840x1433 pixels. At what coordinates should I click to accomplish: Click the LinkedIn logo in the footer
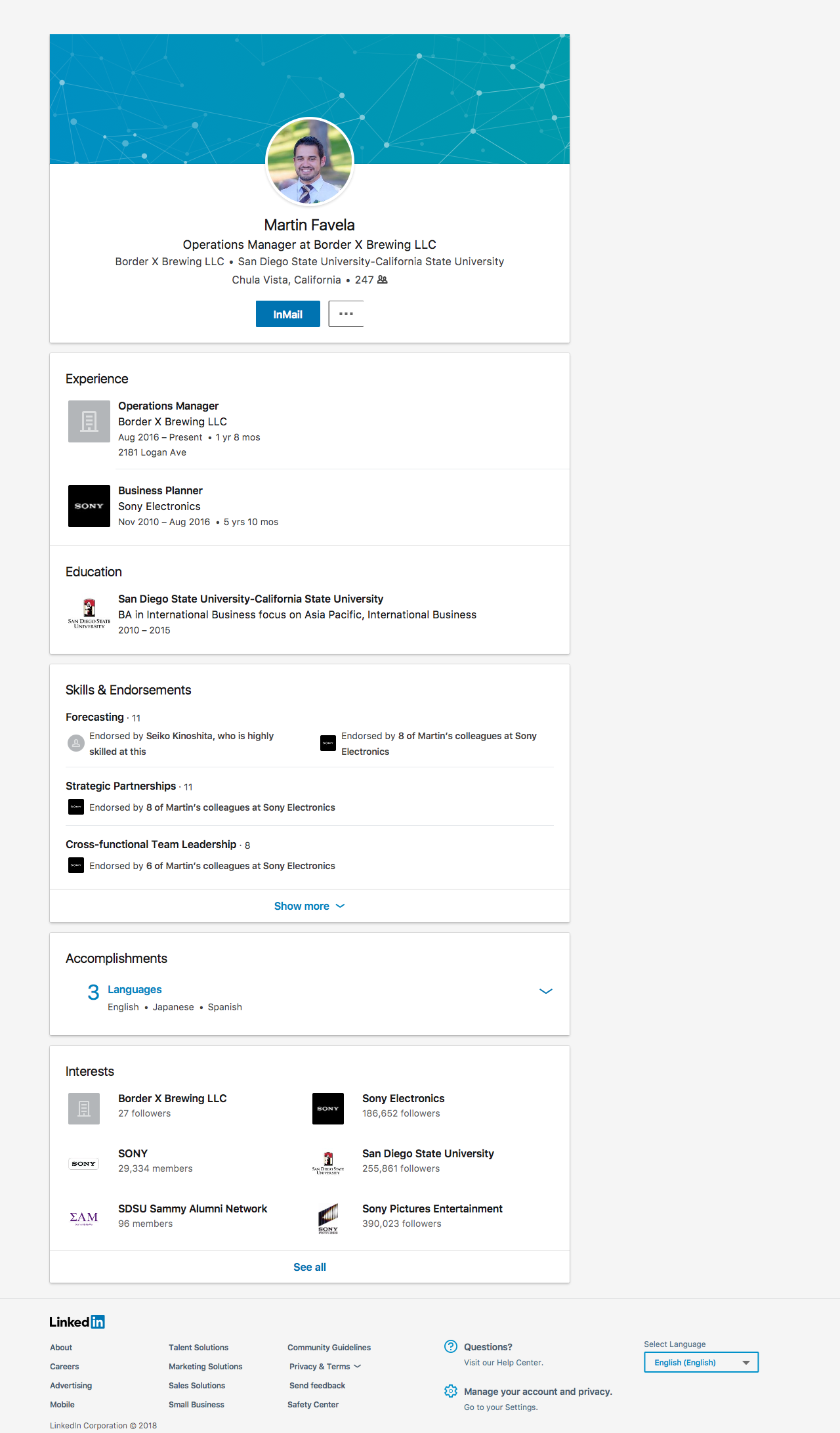[x=77, y=1322]
